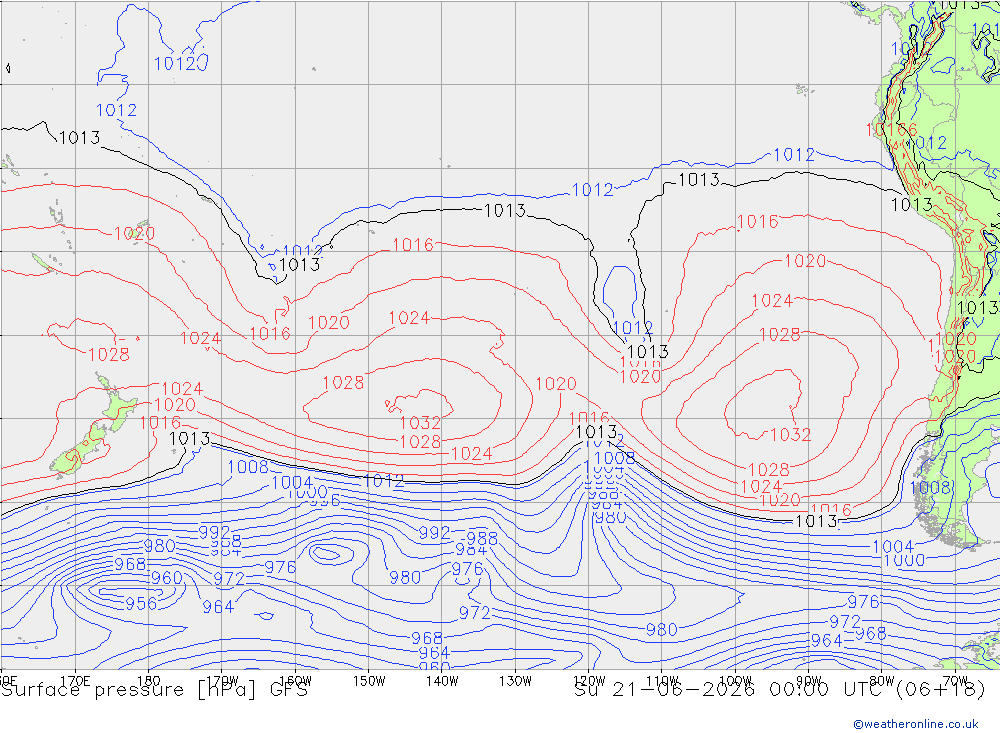Click the 80W longitude axis label

(882, 681)
